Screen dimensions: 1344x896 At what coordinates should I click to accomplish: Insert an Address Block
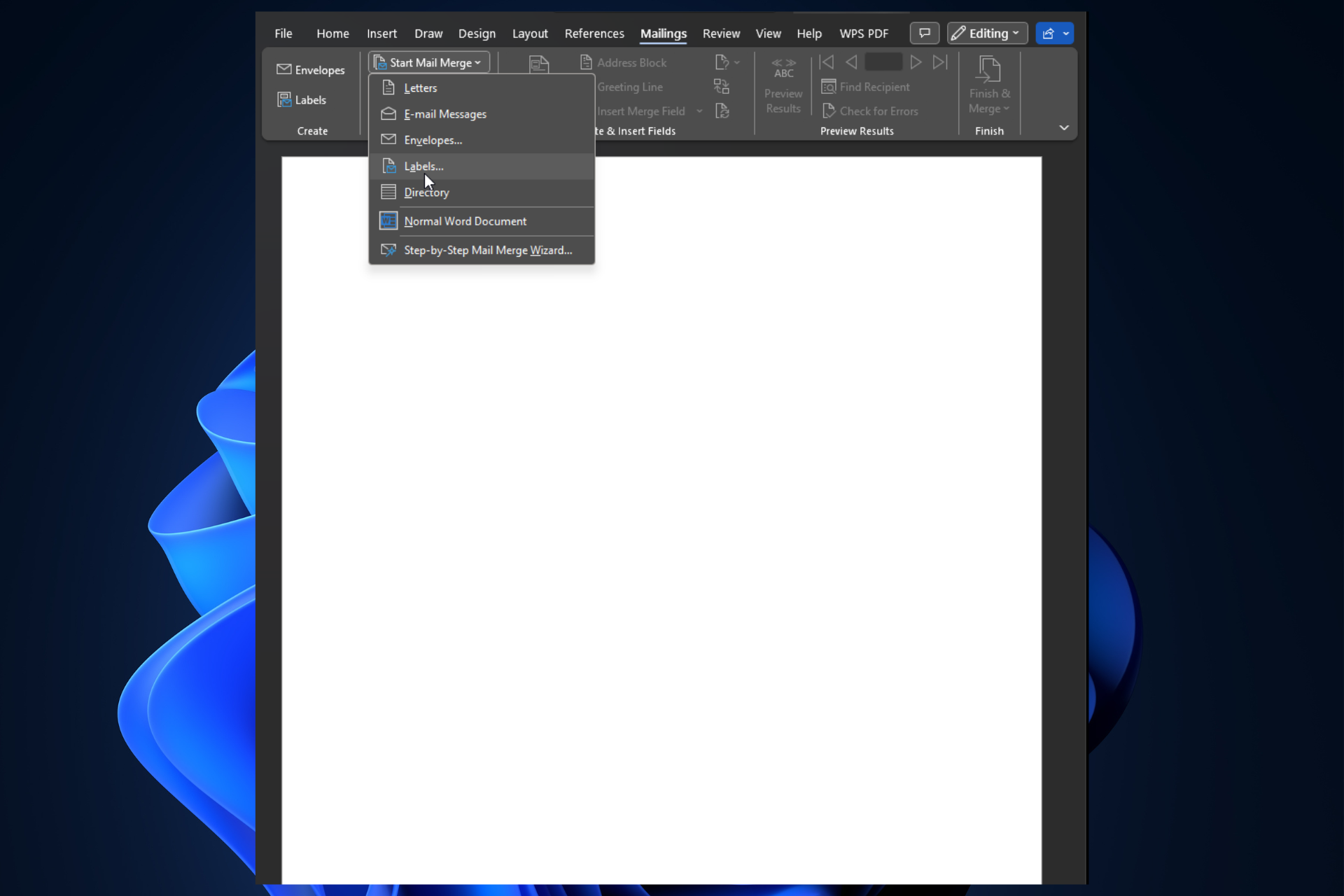pyautogui.click(x=623, y=62)
